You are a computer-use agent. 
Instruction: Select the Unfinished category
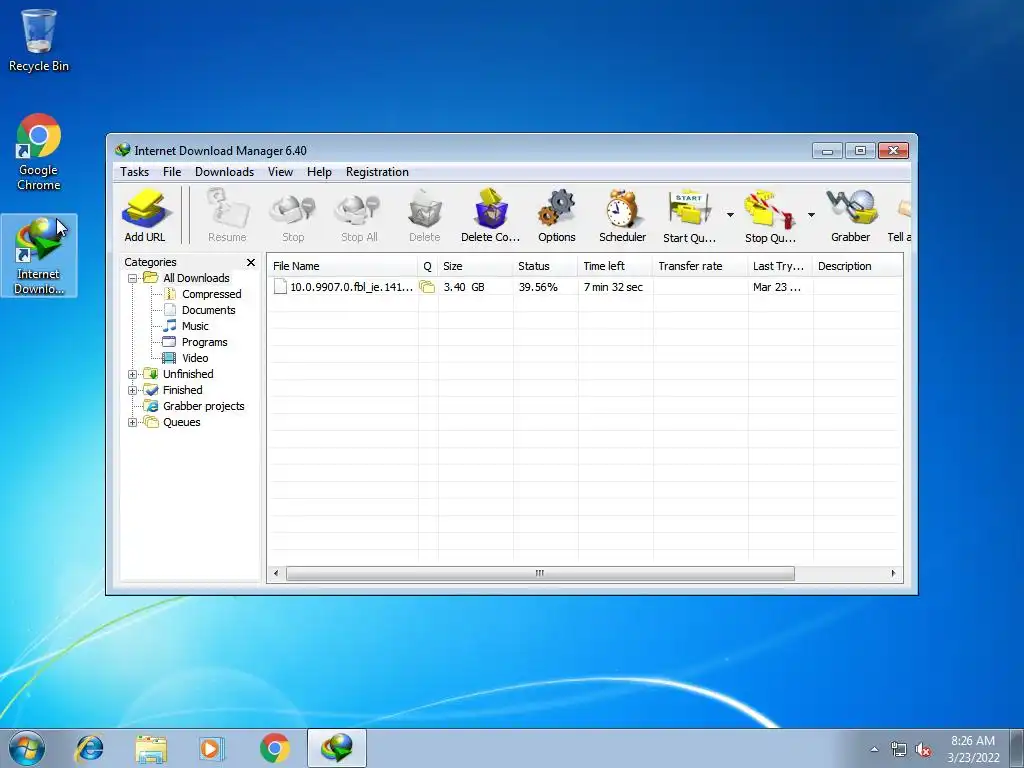tap(188, 374)
